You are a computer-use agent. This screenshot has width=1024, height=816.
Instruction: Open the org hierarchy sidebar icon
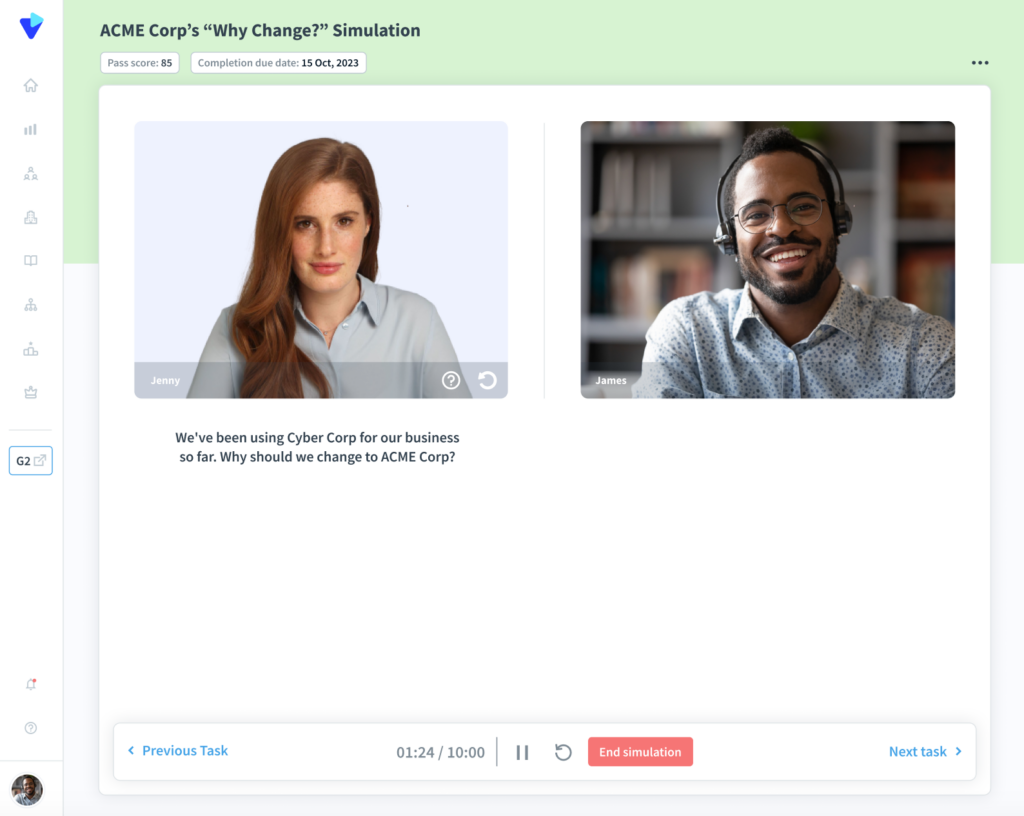click(30, 304)
